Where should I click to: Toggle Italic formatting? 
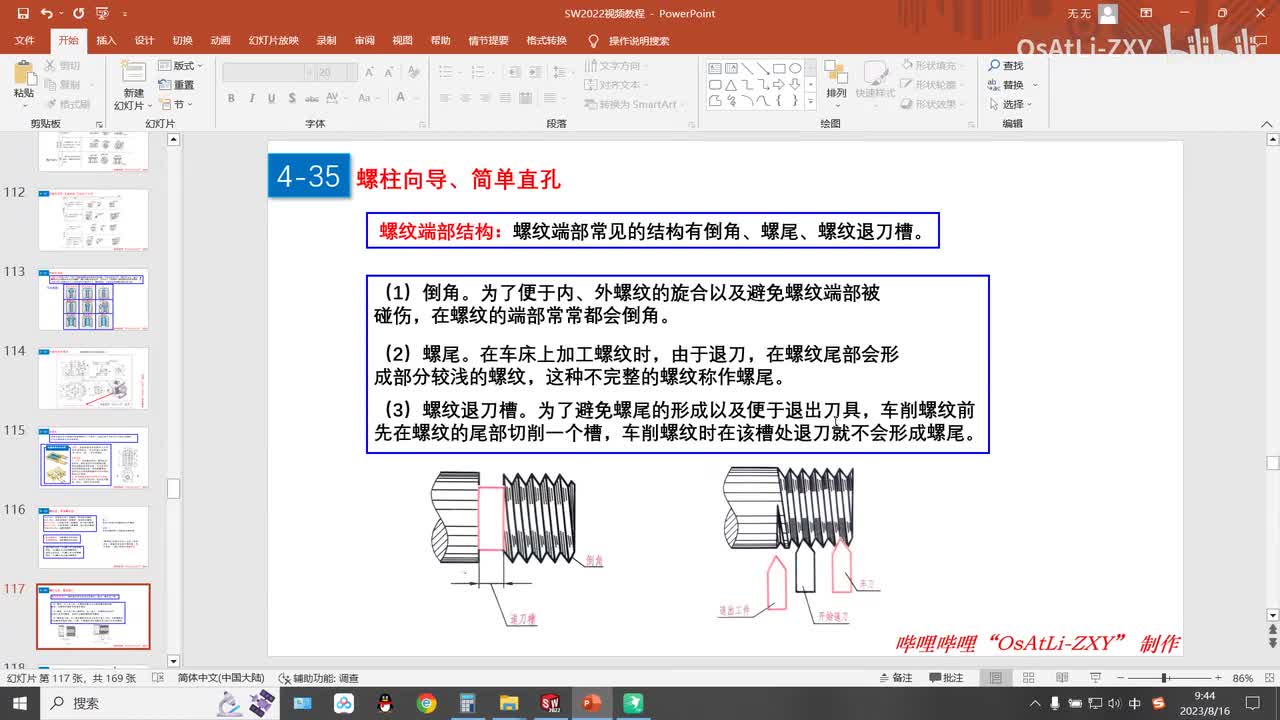(251, 98)
